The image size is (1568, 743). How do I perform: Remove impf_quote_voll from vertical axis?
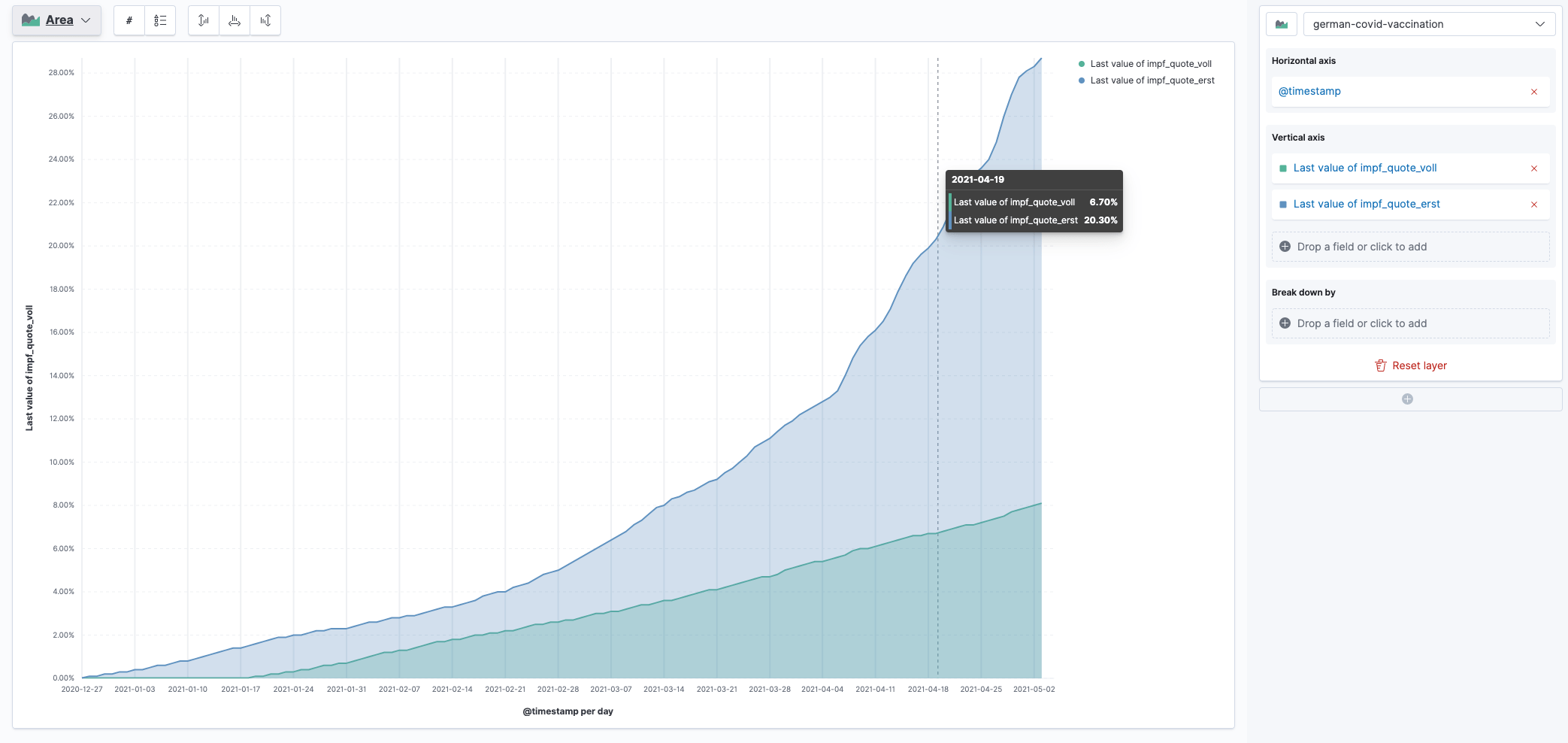(x=1533, y=168)
